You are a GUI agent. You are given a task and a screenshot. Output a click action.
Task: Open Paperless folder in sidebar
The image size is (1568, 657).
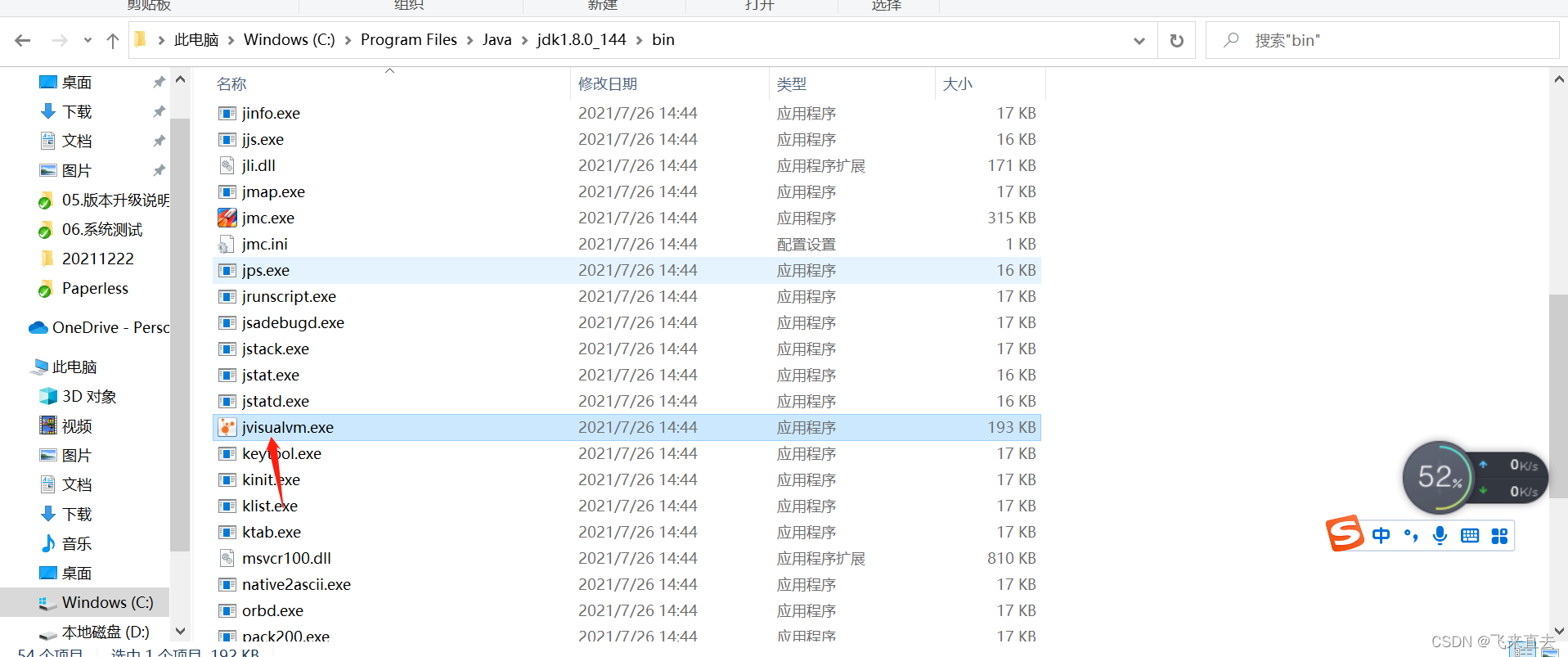[95, 288]
